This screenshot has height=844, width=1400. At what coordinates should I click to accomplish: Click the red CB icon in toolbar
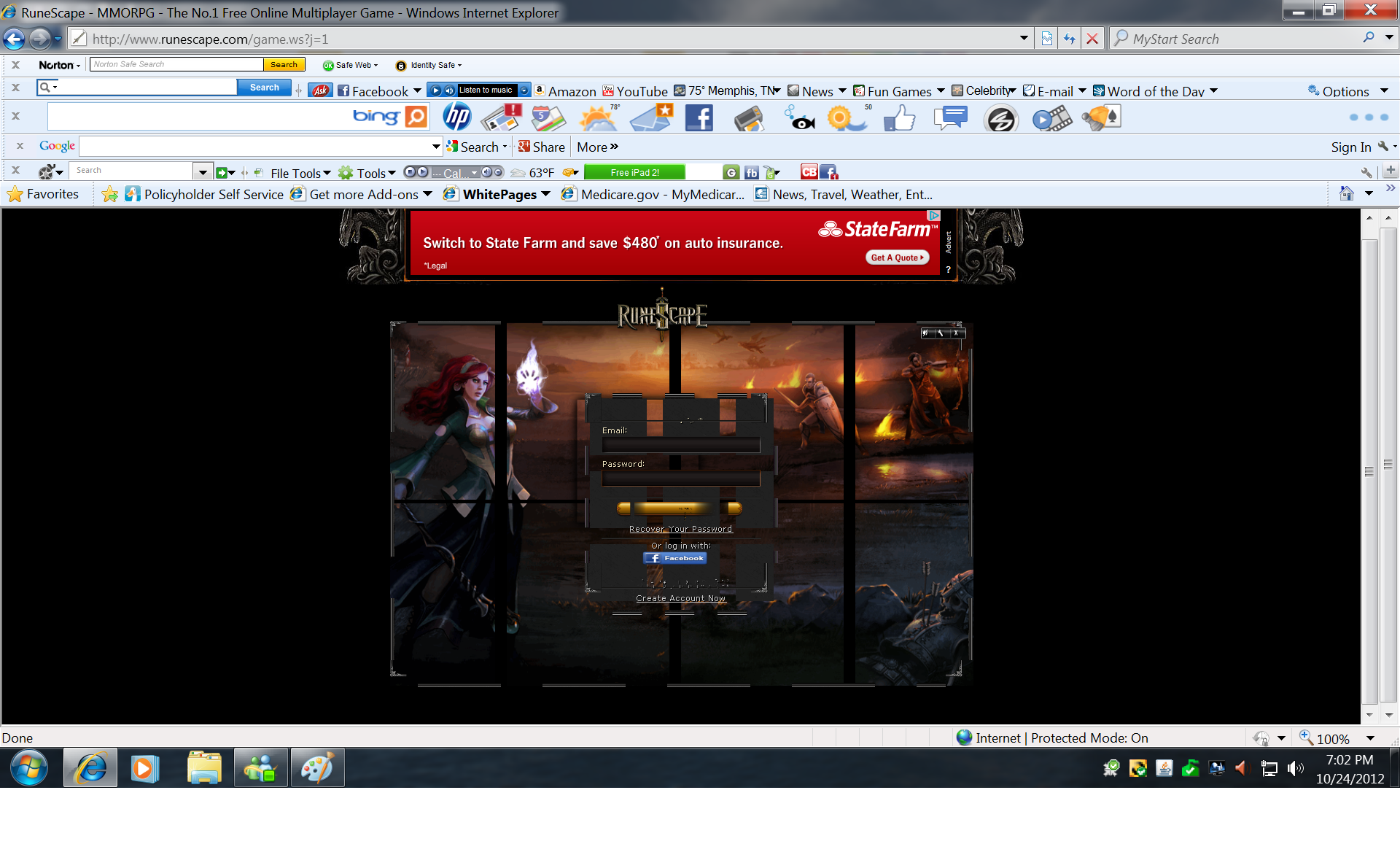tap(809, 172)
